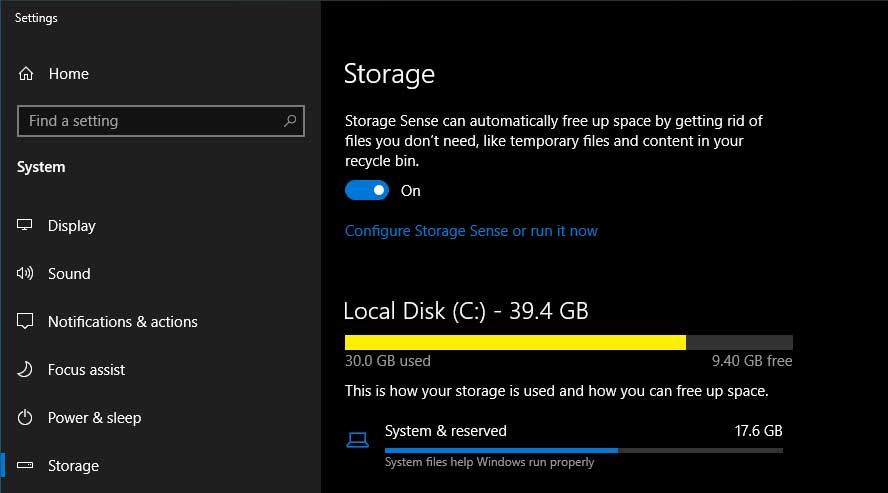Click the search magnifier icon
This screenshot has height=493, width=888.
coord(290,121)
